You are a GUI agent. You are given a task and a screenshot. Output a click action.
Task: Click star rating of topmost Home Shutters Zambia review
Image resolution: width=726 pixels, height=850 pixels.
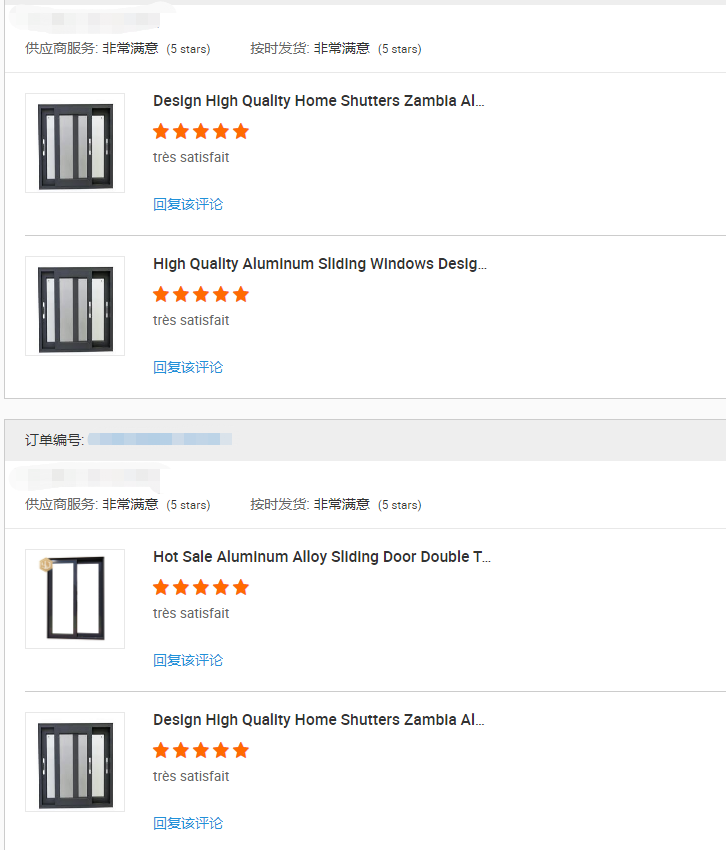tap(200, 131)
